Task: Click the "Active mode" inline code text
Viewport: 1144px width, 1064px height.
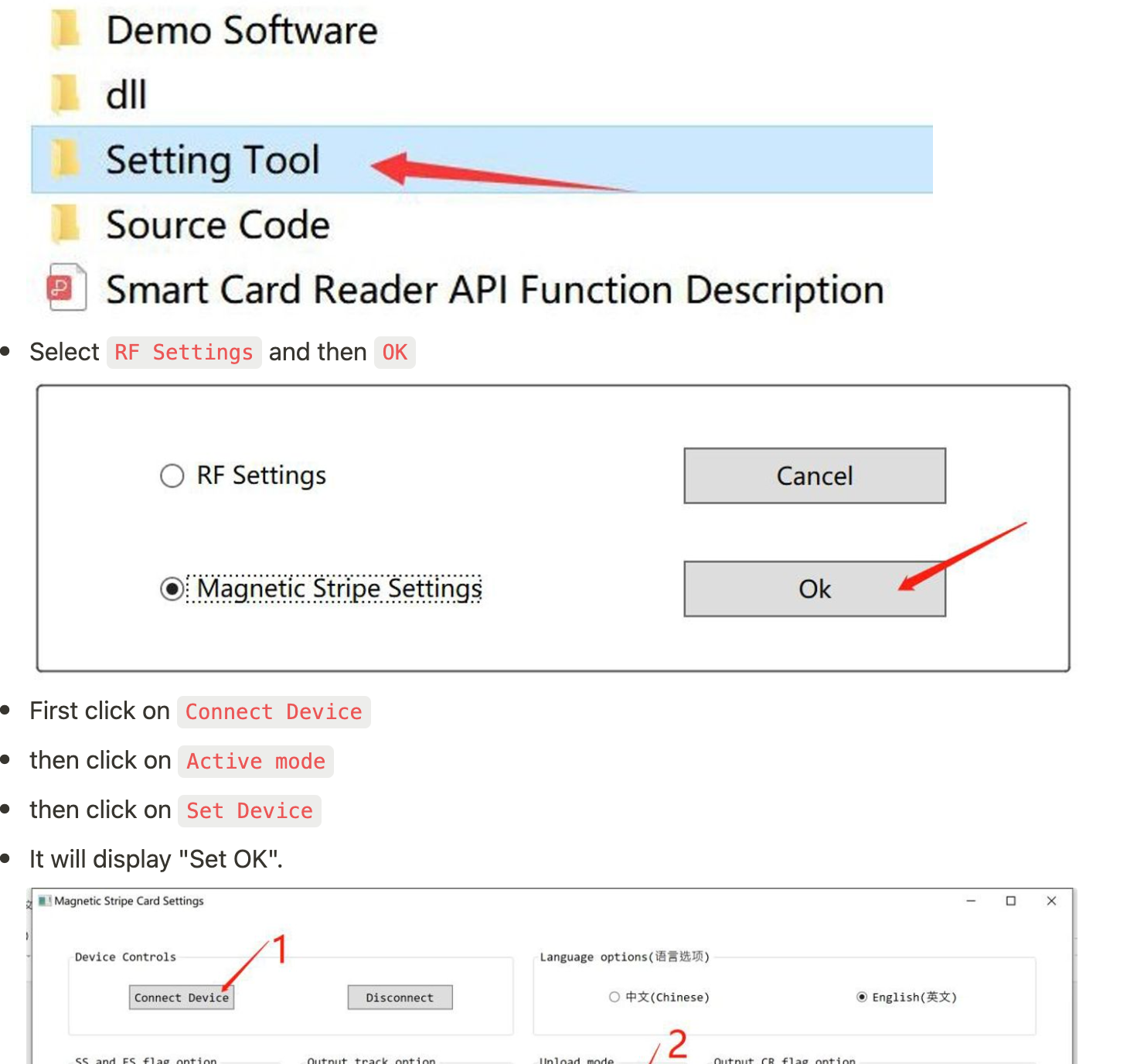Action: [x=256, y=762]
